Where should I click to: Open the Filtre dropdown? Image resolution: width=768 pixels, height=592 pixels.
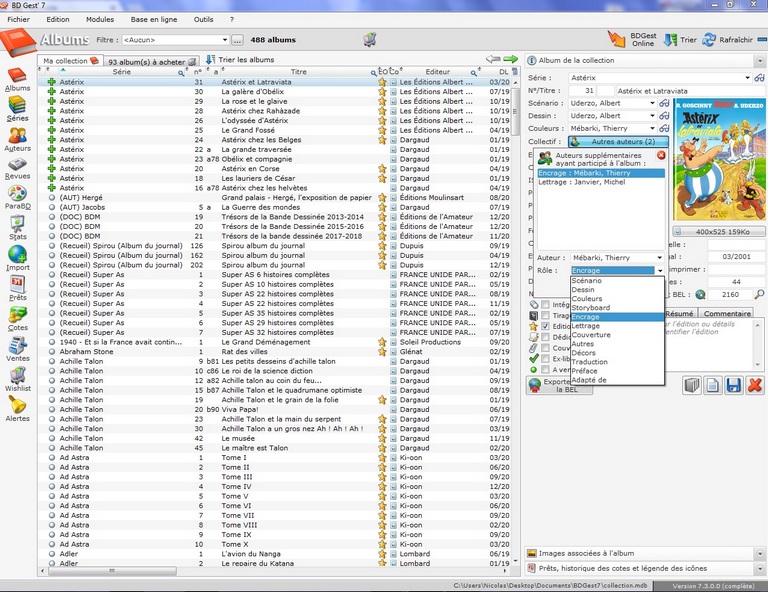click(x=223, y=40)
